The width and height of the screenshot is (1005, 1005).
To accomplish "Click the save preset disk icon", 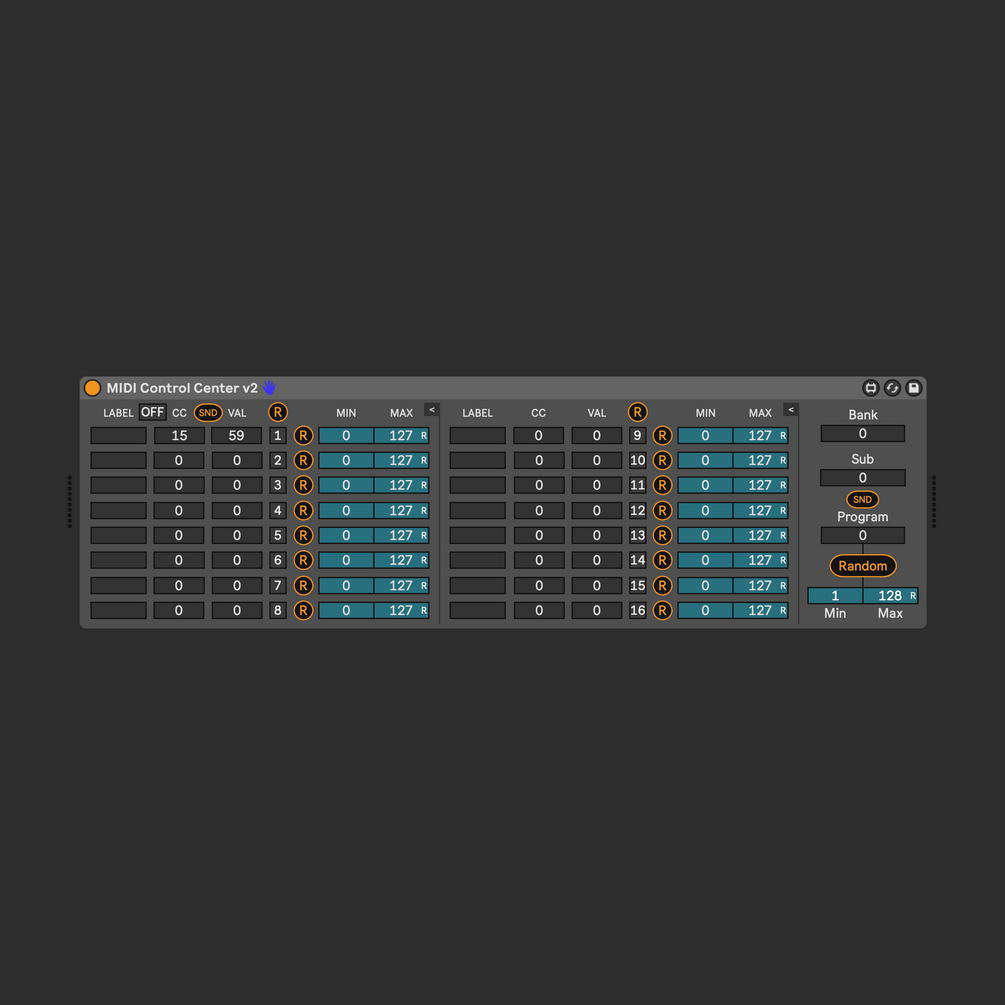I will click(x=913, y=388).
